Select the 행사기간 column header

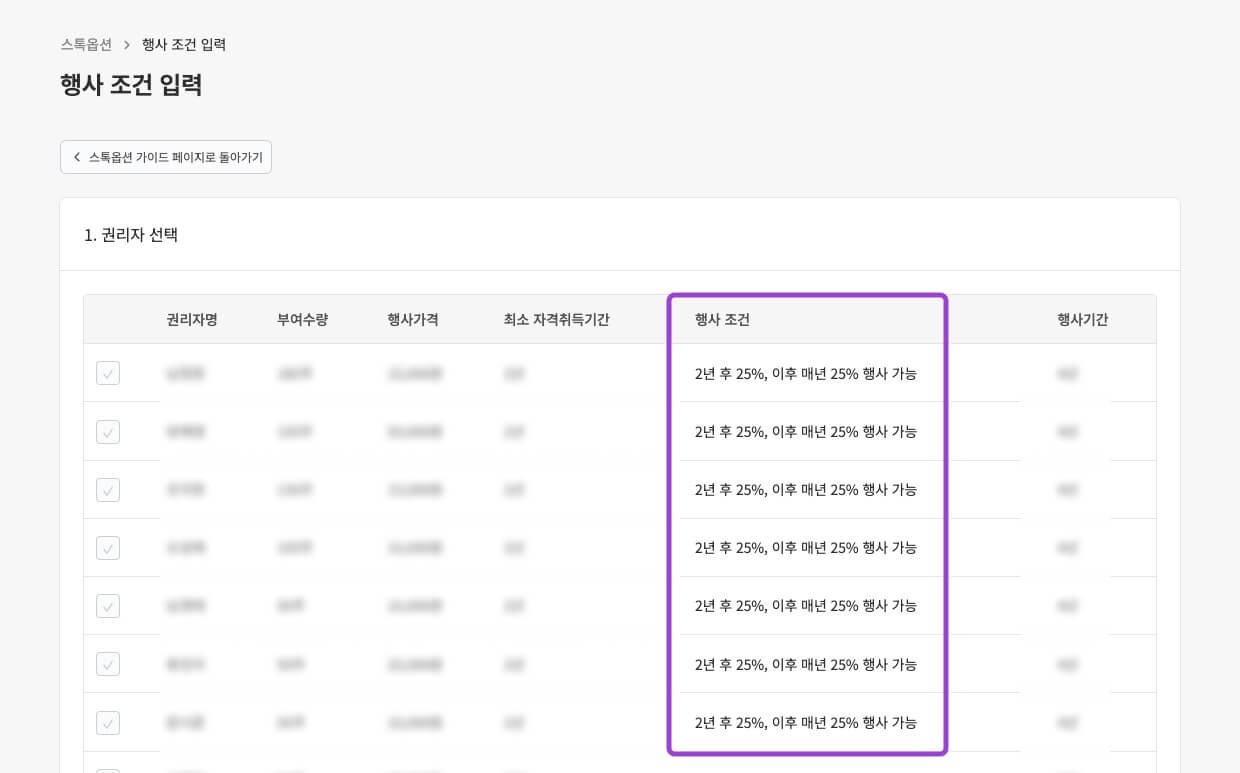[x=1082, y=320]
